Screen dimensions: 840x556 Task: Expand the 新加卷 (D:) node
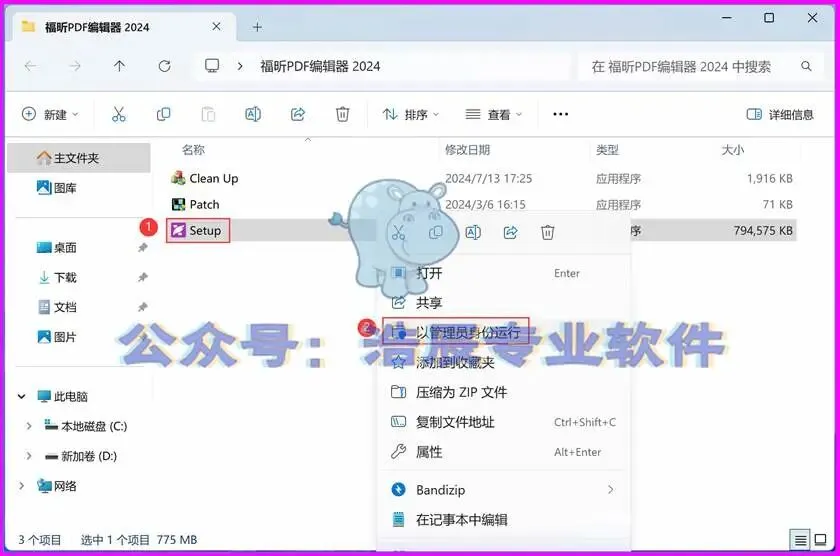coord(29,456)
